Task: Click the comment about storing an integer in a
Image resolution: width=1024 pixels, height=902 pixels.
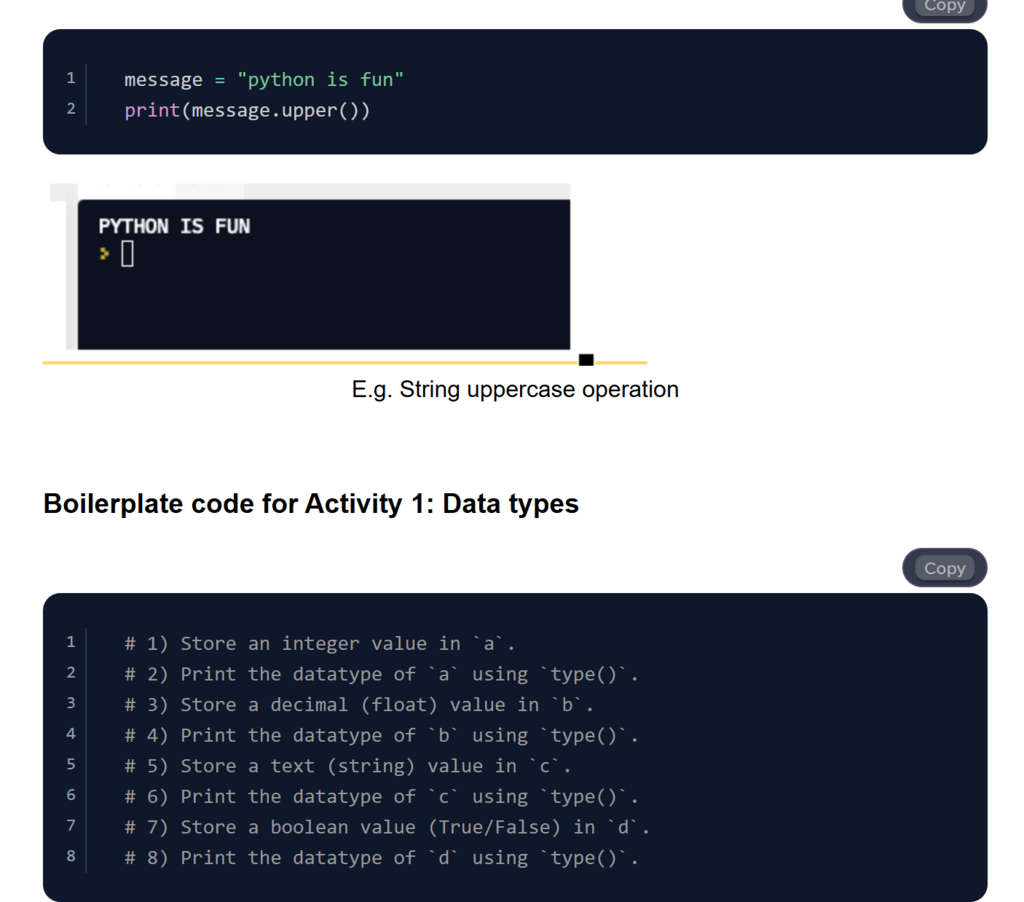Action: (x=320, y=643)
